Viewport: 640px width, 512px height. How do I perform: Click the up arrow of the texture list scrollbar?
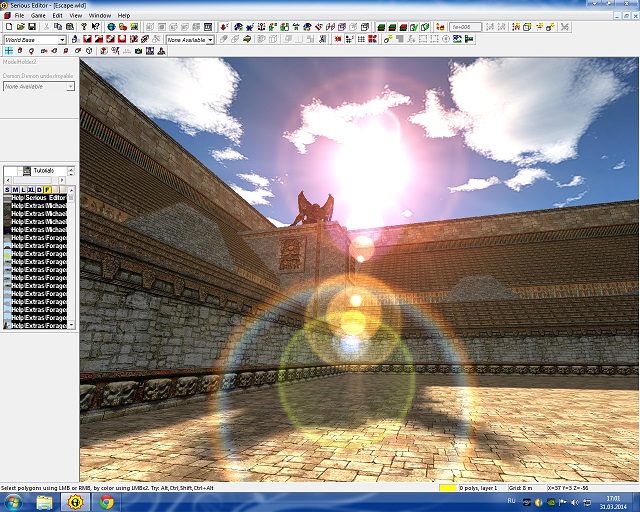pyautogui.click(x=71, y=190)
